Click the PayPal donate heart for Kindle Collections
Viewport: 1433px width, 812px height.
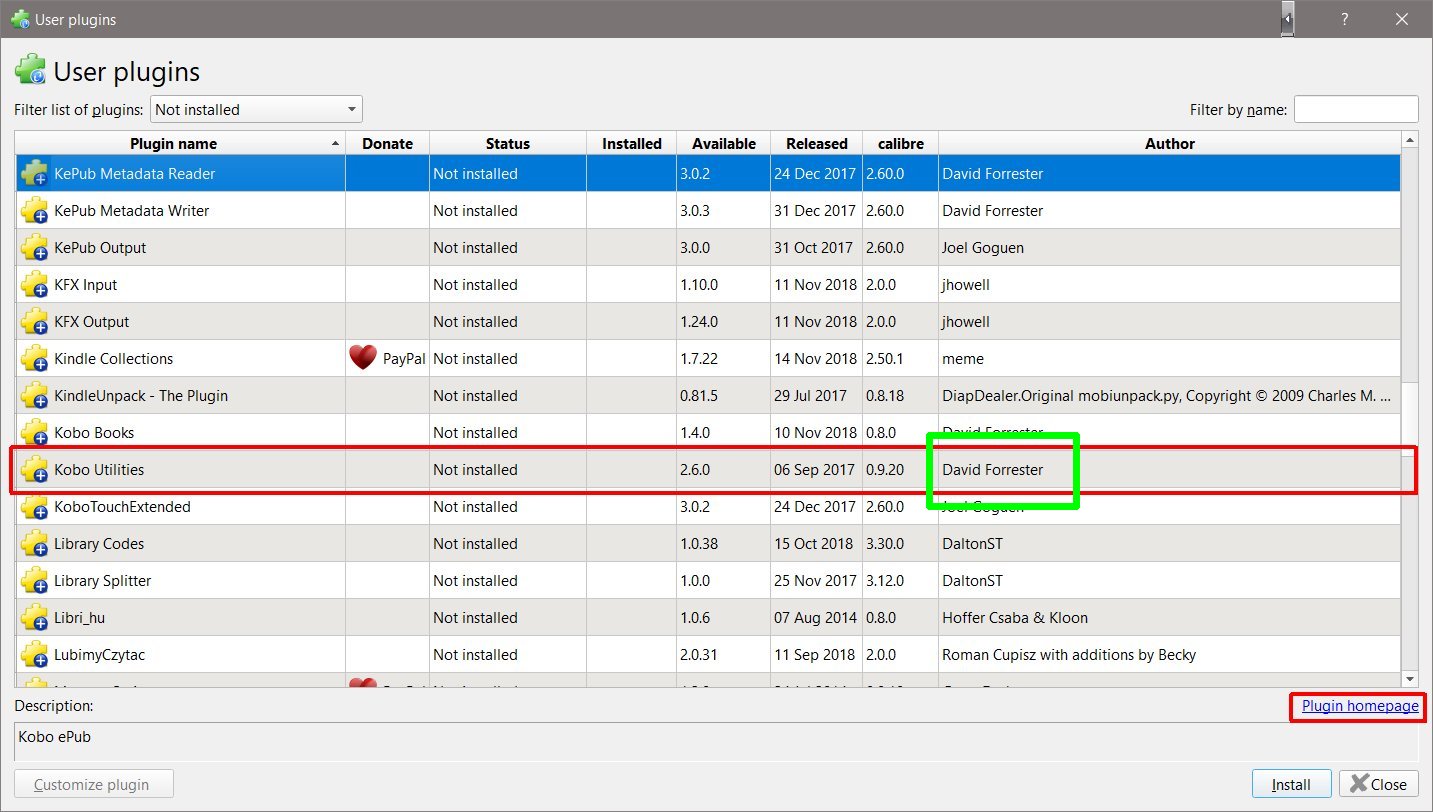click(x=362, y=358)
